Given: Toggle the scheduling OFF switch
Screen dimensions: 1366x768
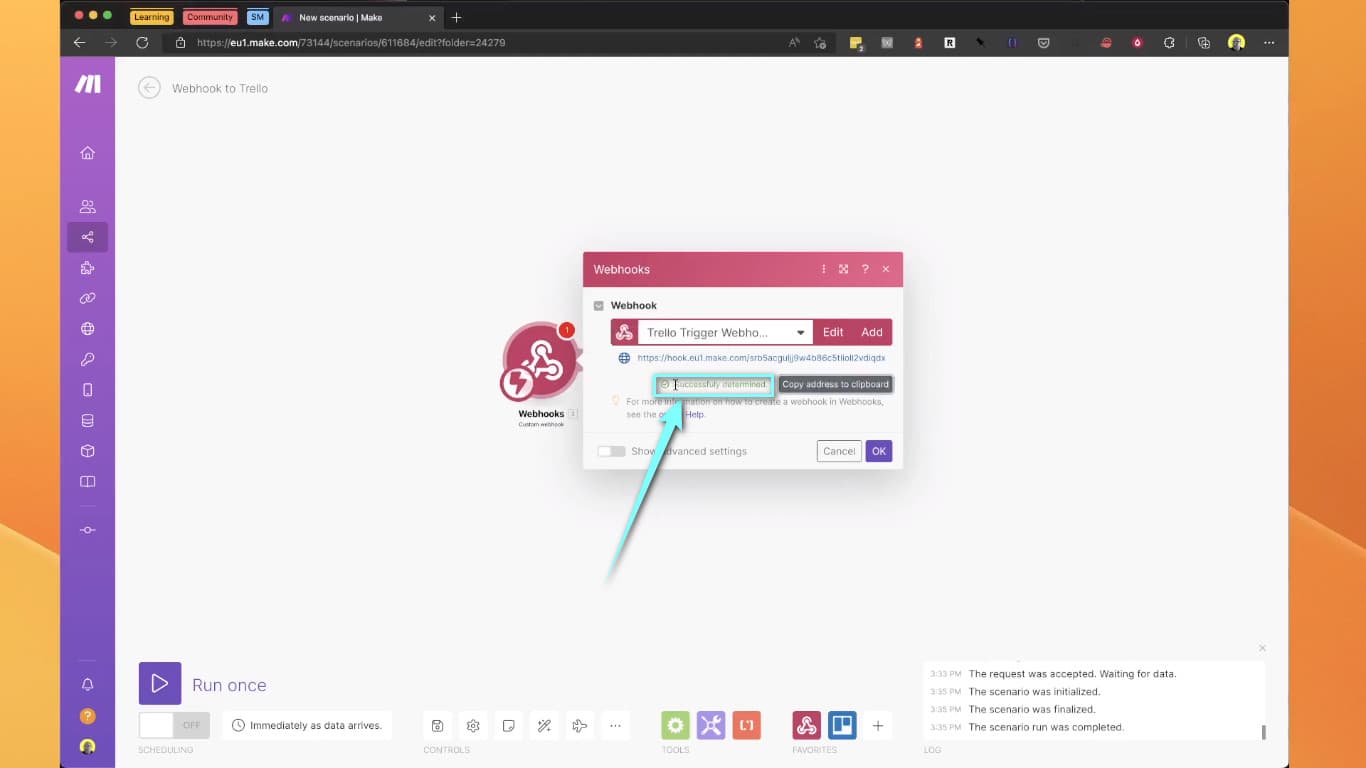Looking at the screenshot, I should (x=174, y=725).
